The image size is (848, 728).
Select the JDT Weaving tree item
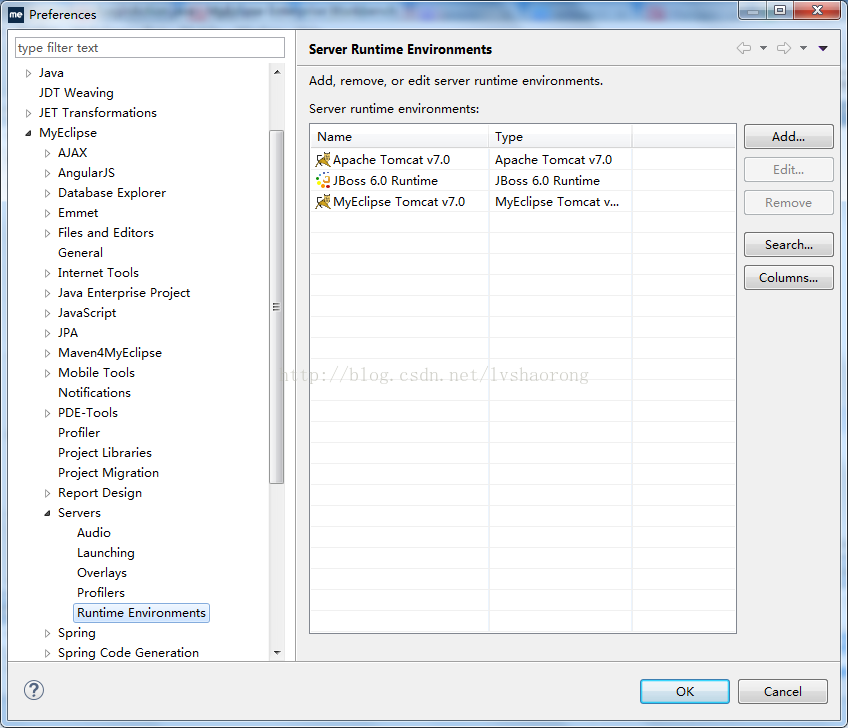pos(76,93)
